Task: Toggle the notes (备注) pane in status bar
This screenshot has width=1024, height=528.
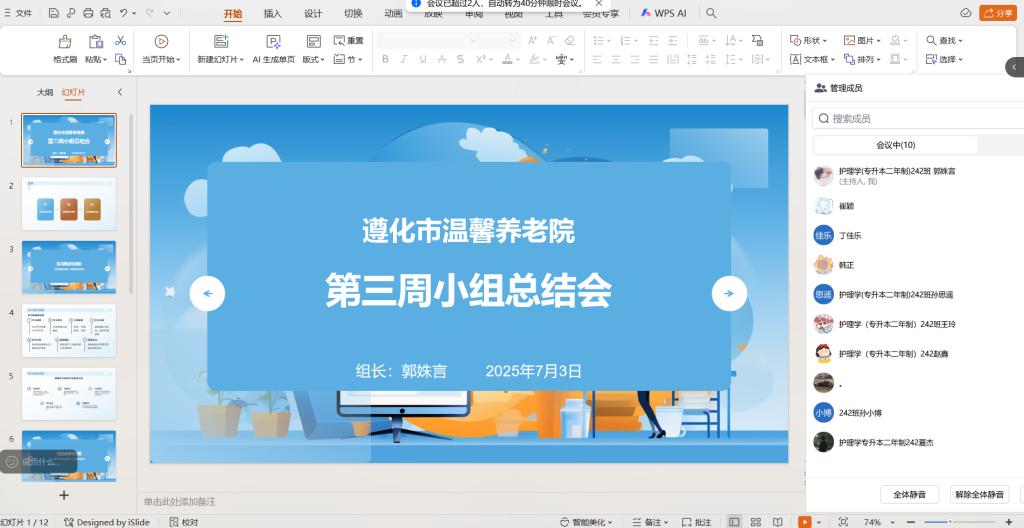Action: point(652,522)
